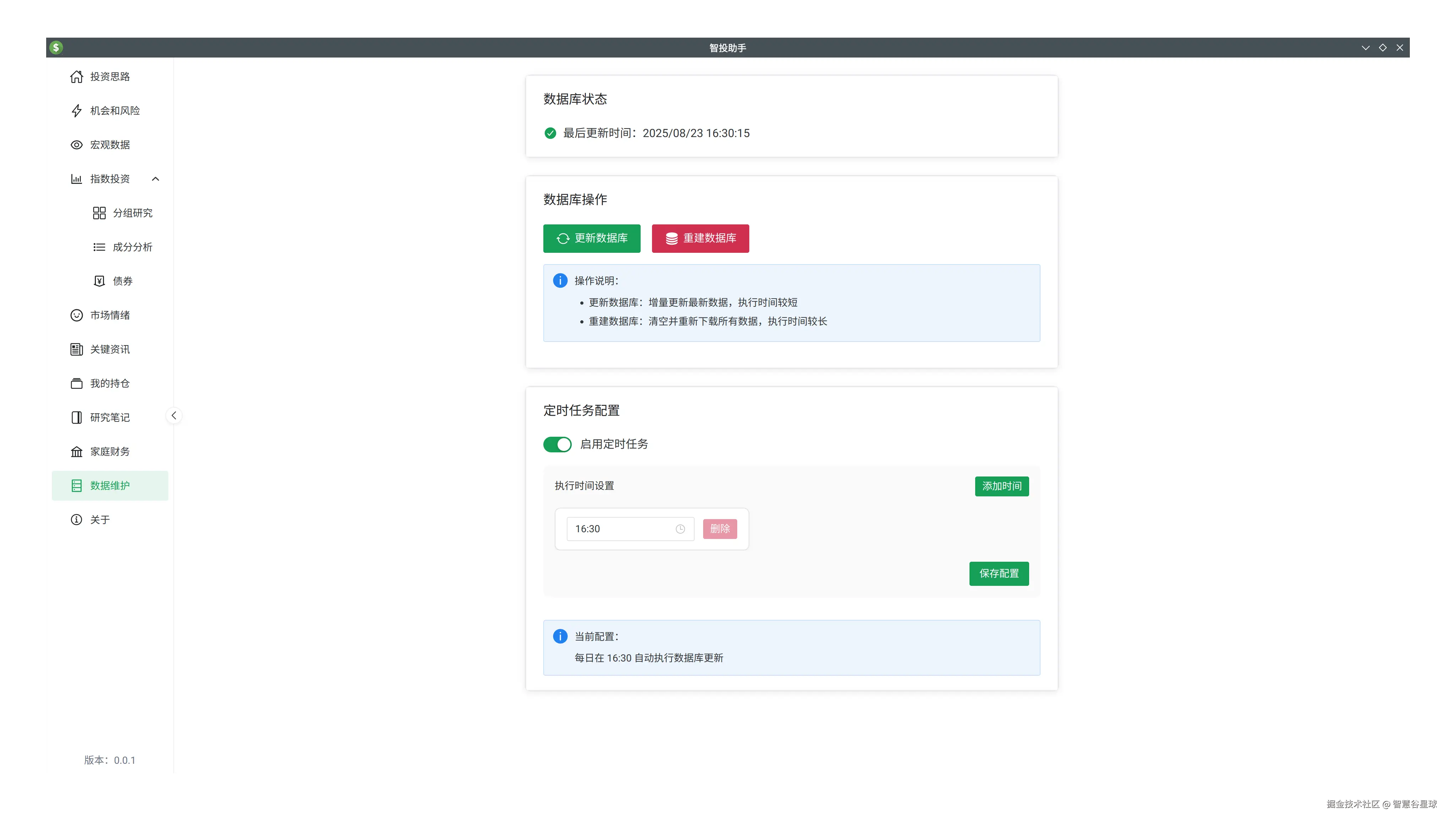
Task: Go to the 关于 page
Action: 100,520
